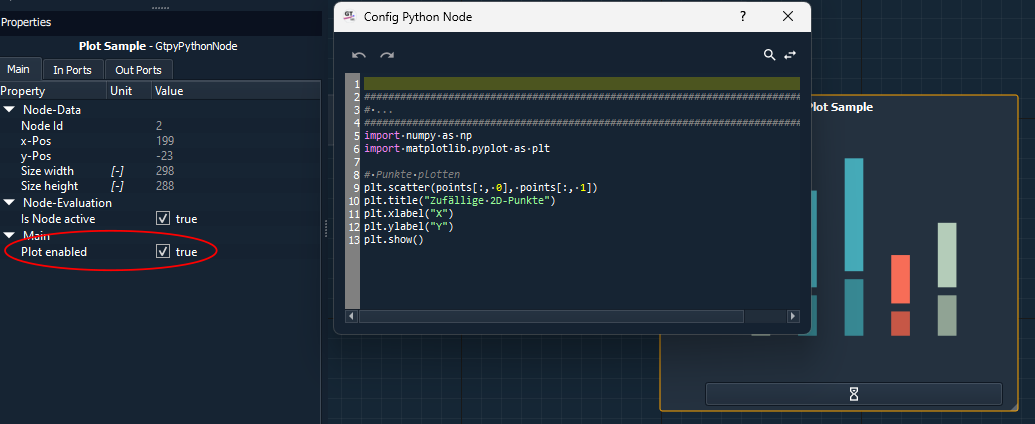Place cursor on plt.xlabel("X") line
Image resolution: width=1035 pixels, height=424 pixels.
click(x=409, y=213)
